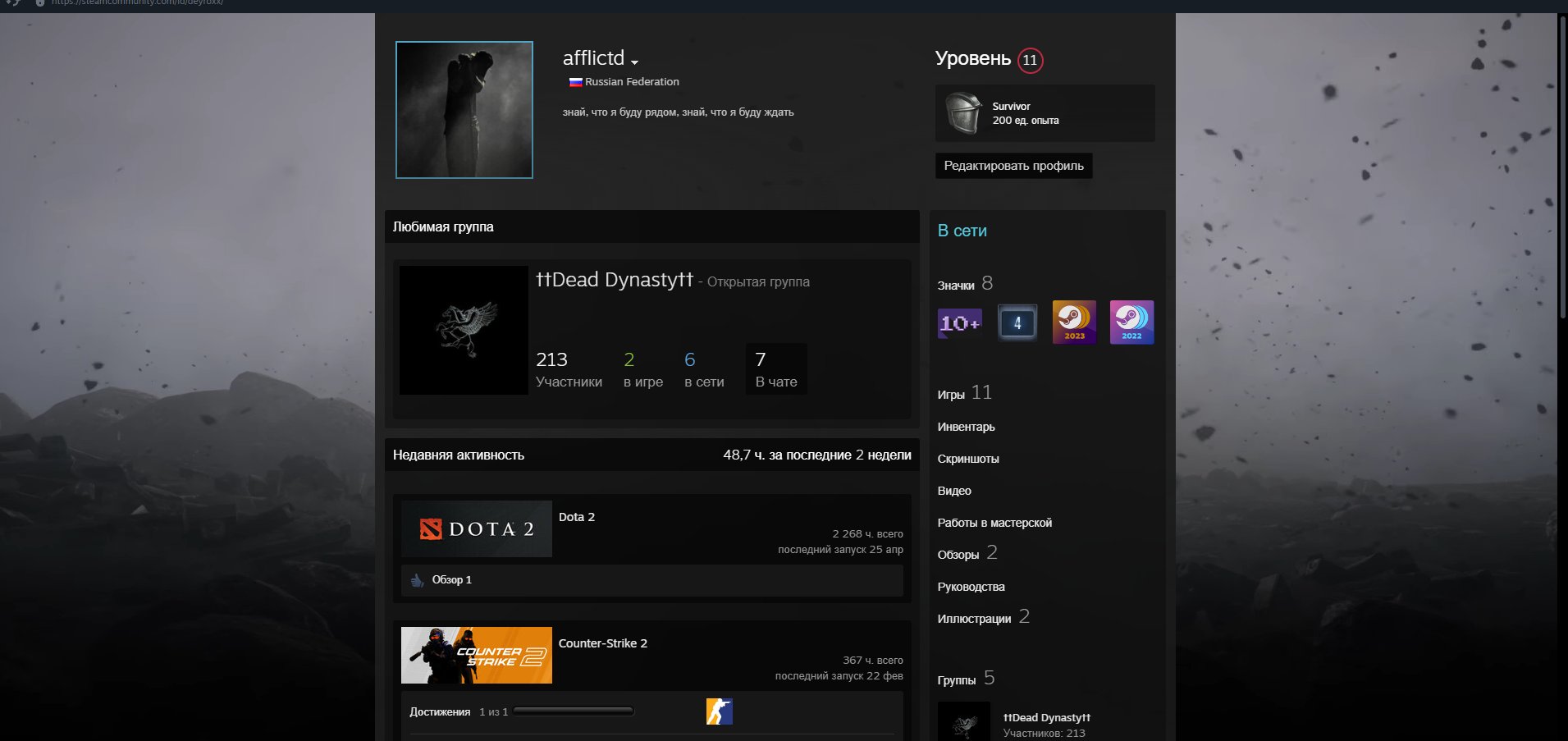
Task: Click the badge icon showing number 4
Action: click(x=1017, y=322)
